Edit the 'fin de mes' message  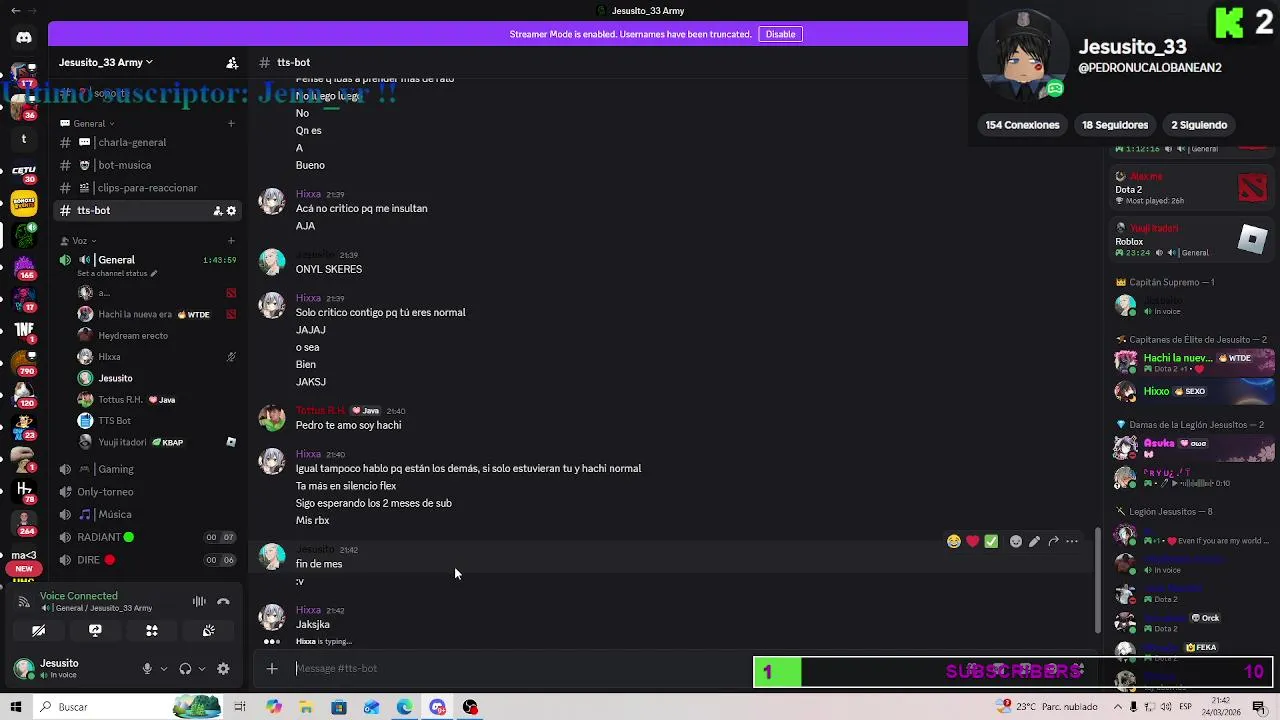tap(1034, 541)
